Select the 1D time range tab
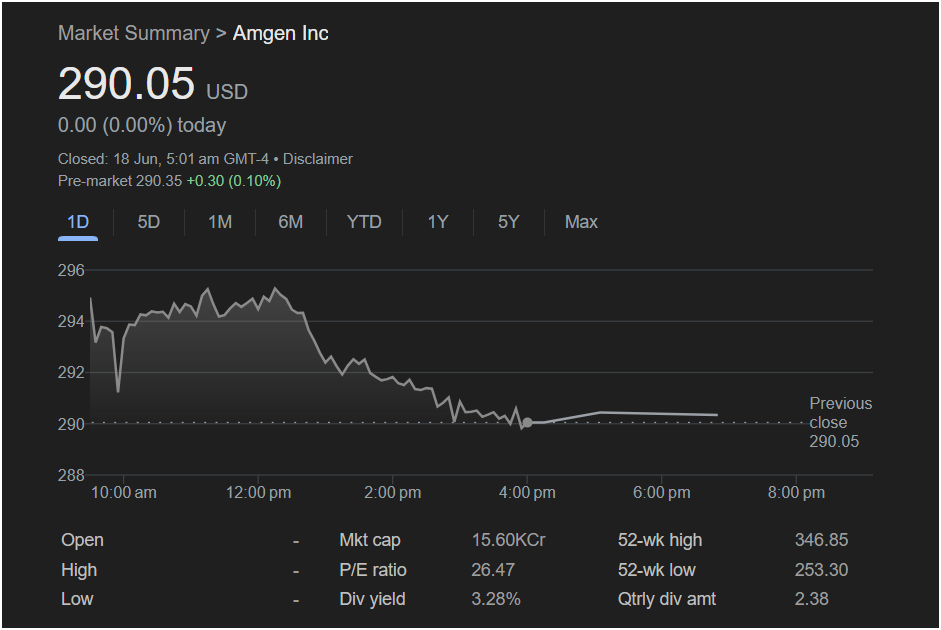This screenshot has height=630, width=941. tap(78, 223)
